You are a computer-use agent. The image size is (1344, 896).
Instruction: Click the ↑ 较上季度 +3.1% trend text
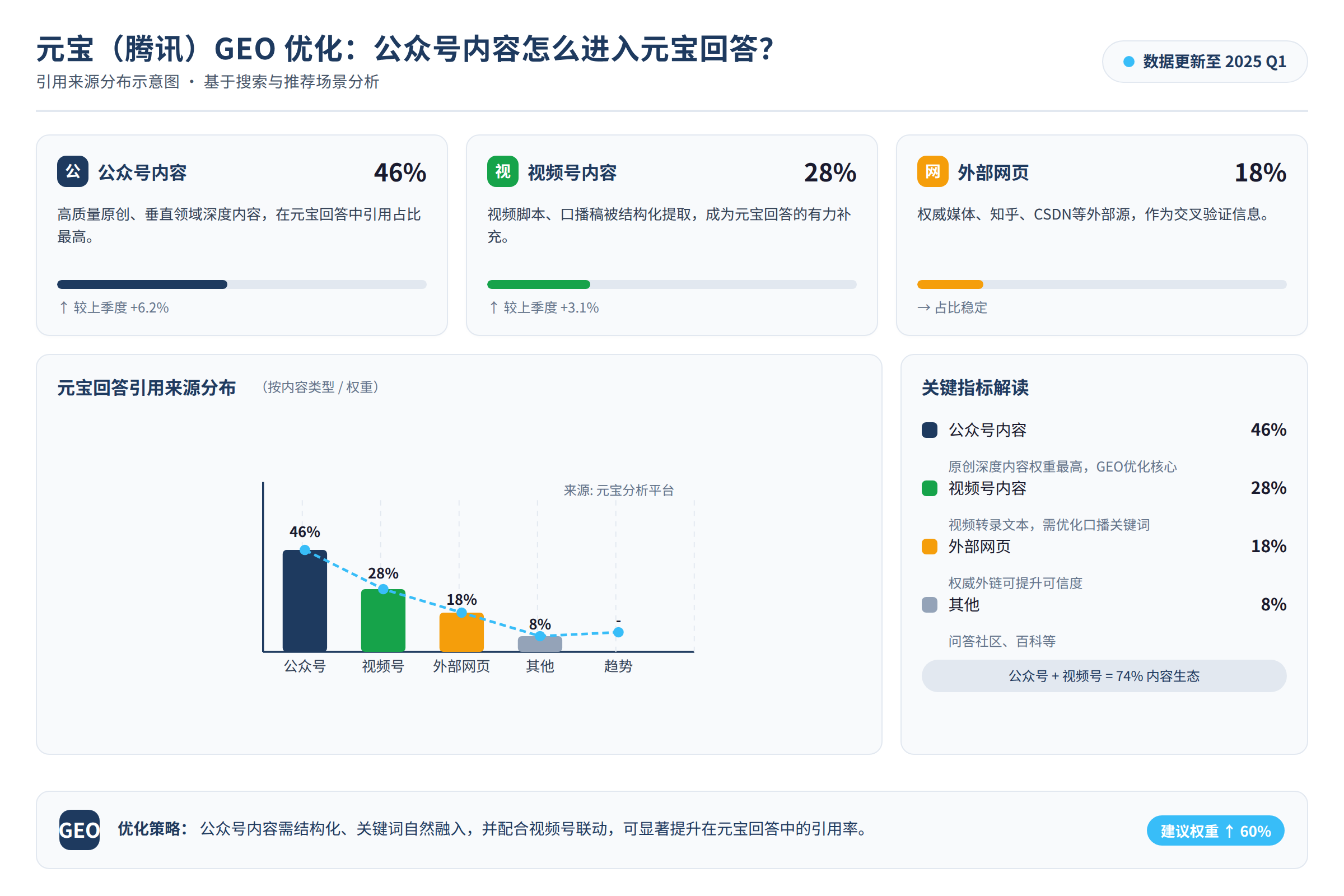click(544, 308)
